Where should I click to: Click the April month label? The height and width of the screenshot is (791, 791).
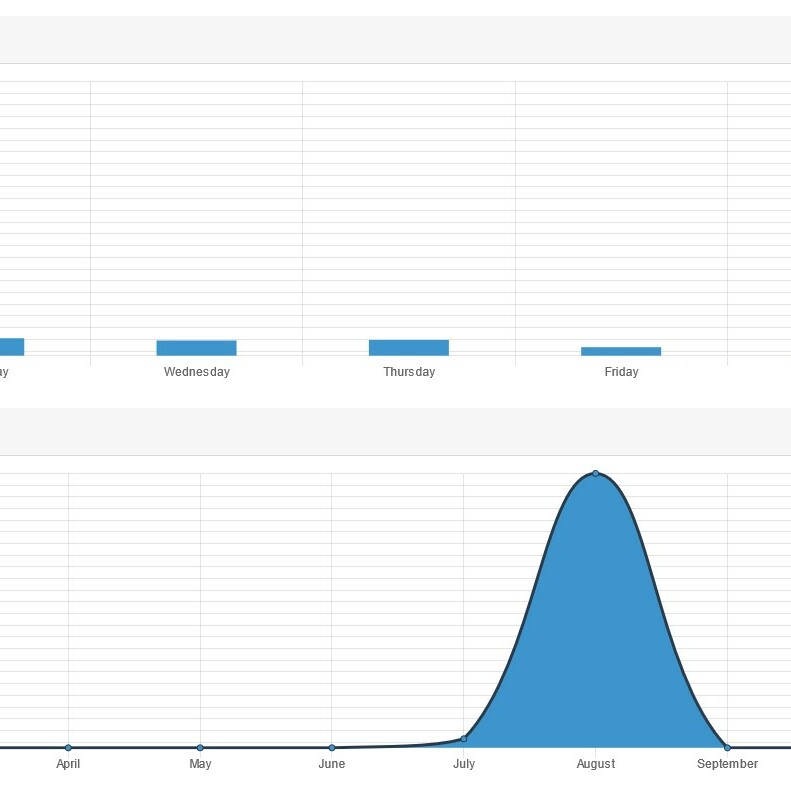[x=68, y=764]
